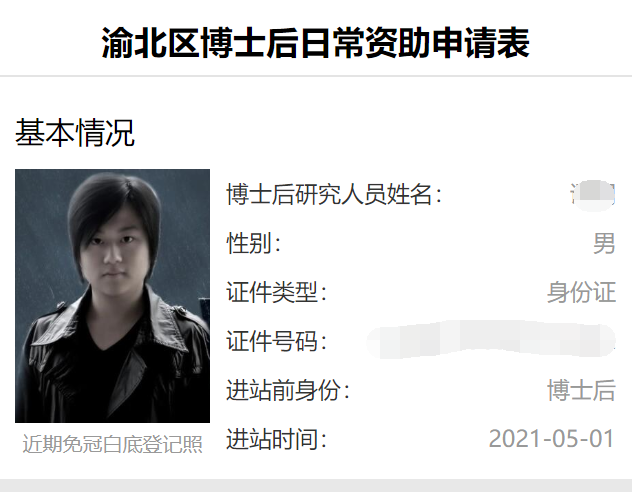Click the 渝北区博士后日常资助申请表 page title

coord(315,43)
